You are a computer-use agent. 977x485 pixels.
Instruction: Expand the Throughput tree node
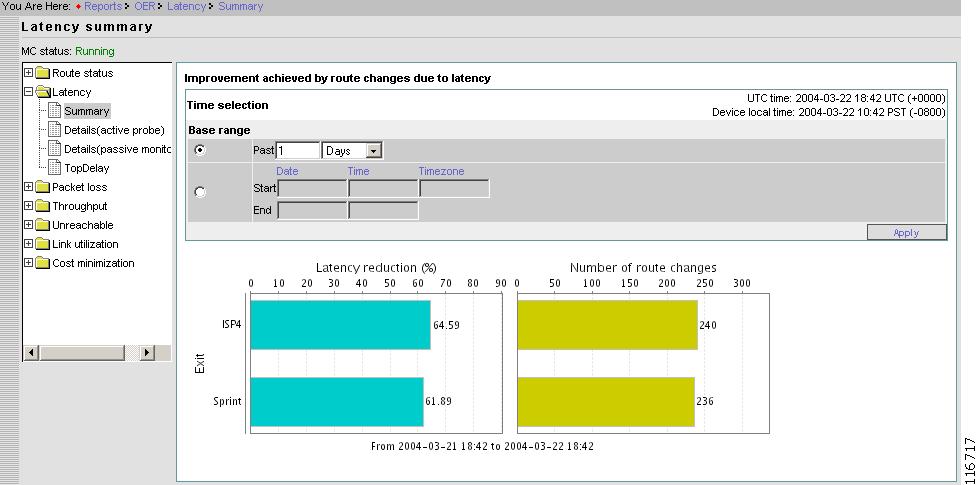[29, 206]
